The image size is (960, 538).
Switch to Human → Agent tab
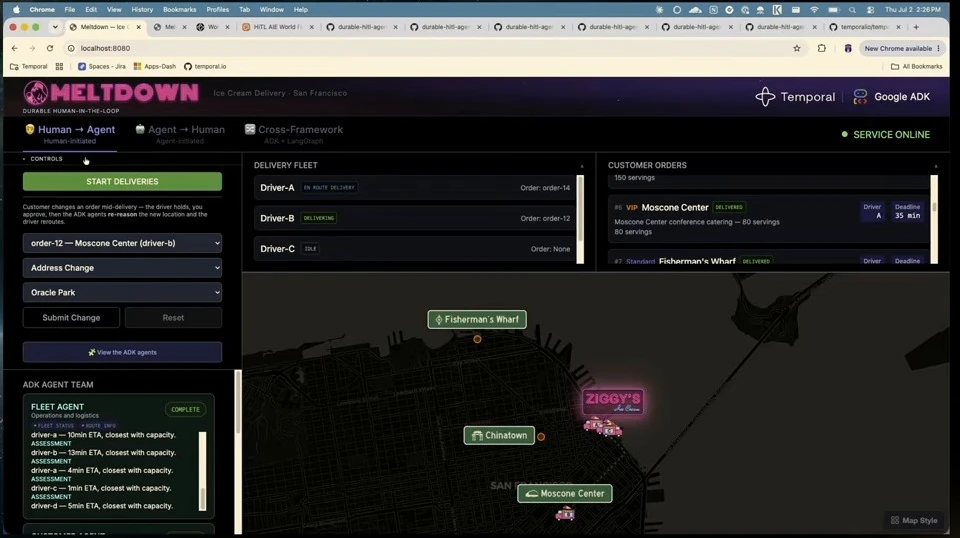coord(70,134)
